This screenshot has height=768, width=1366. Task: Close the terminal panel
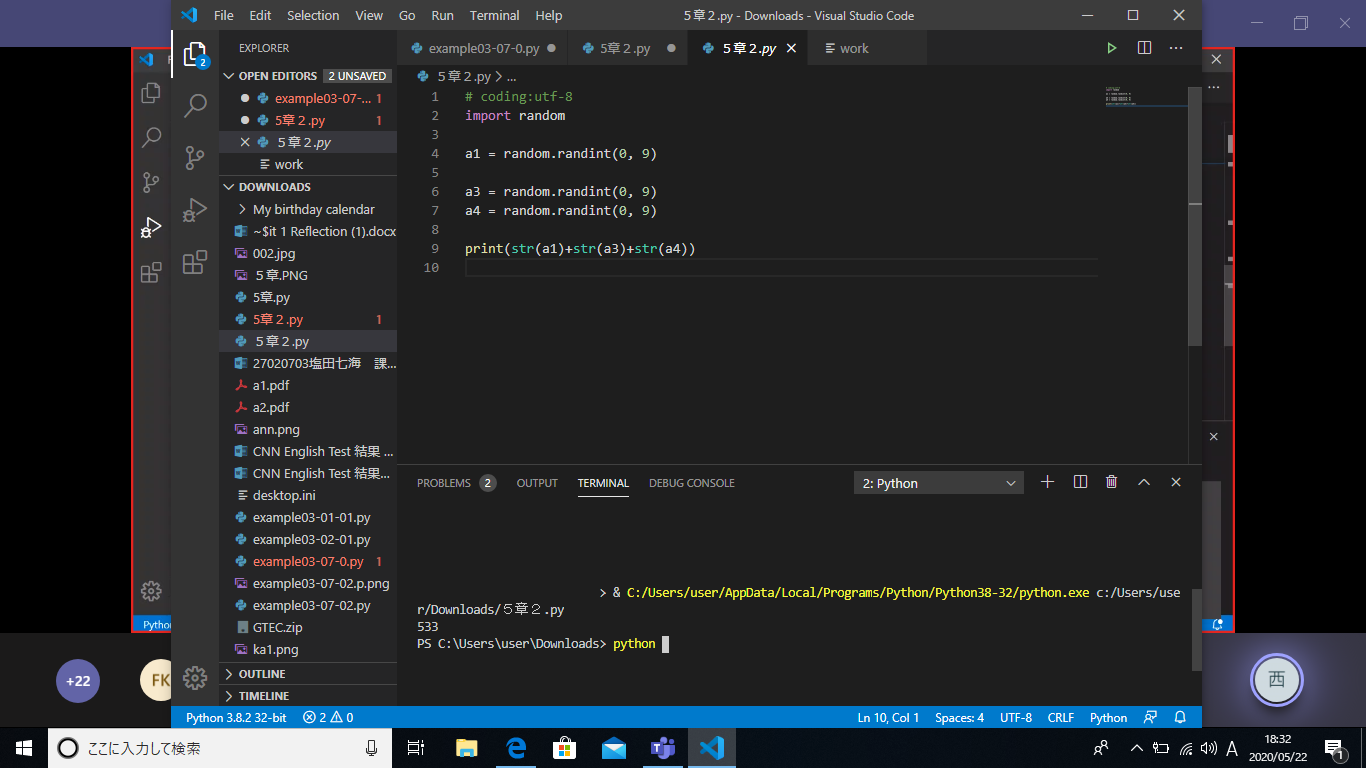click(1176, 482)
